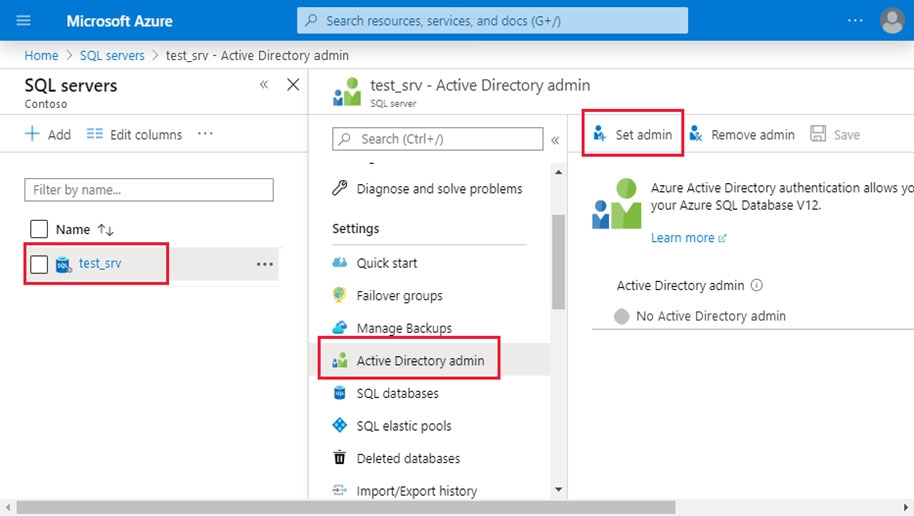Collapse the resource menu with the chevron
Image resolution: width=914 pixels, height=516 pixels.
555,140
